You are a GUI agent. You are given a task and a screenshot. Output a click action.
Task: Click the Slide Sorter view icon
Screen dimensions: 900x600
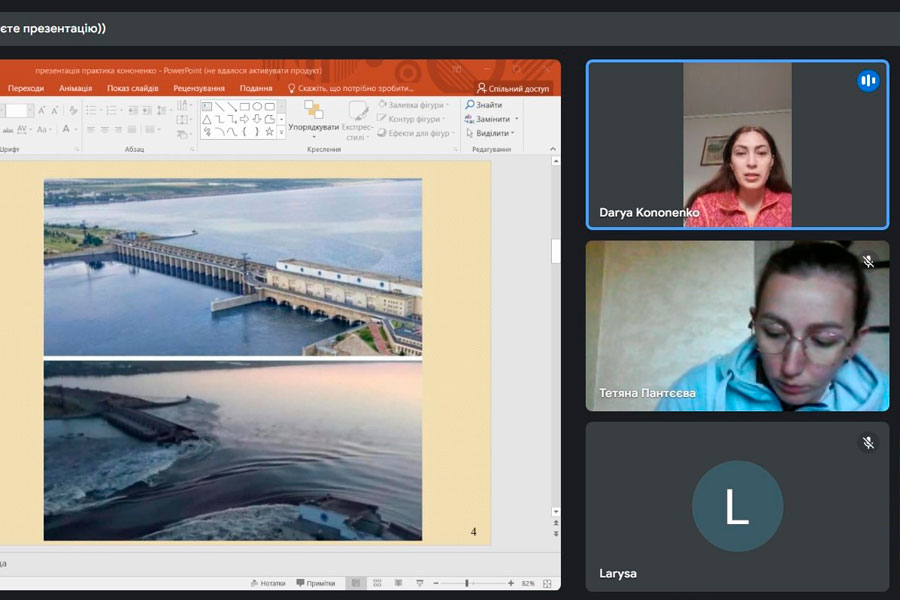point(378,583)
